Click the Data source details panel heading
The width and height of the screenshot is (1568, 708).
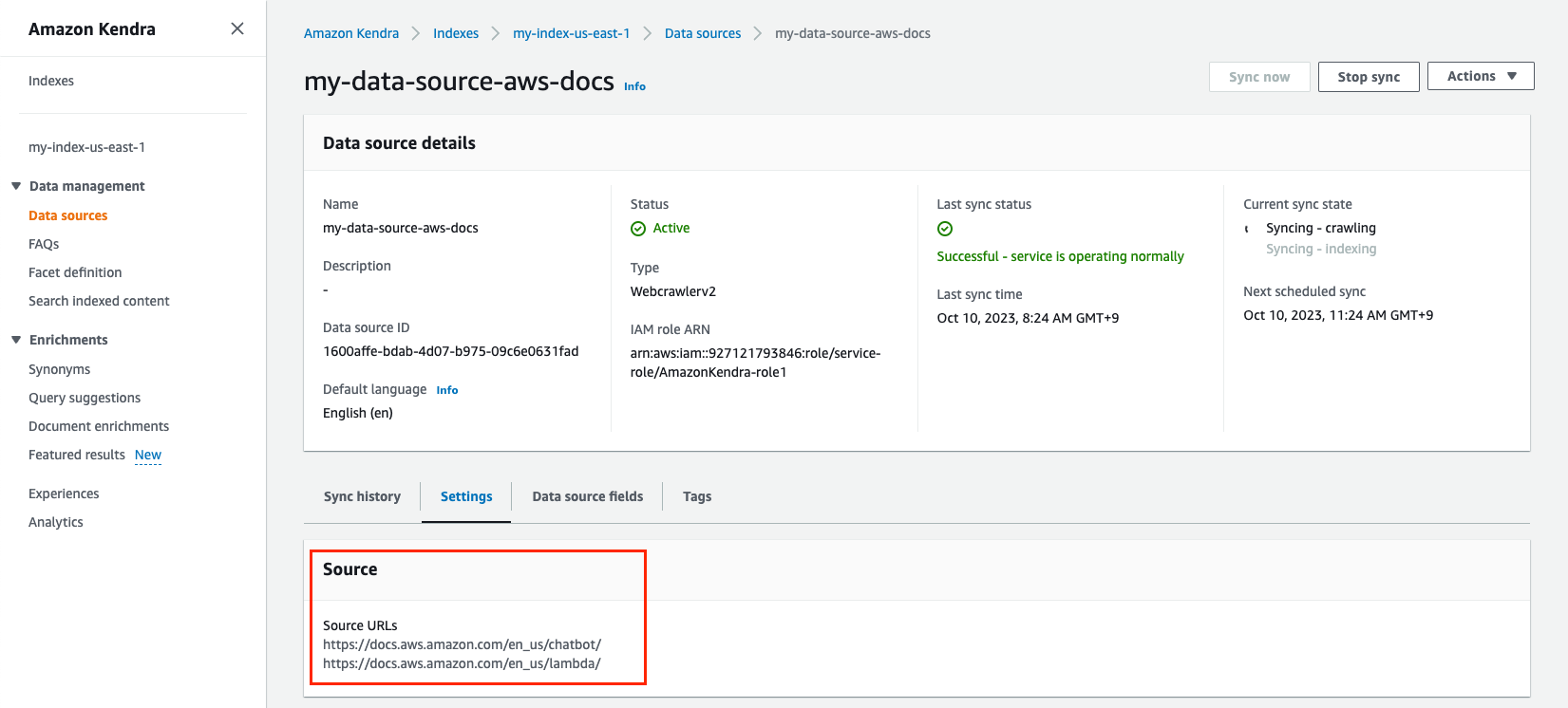[x=399, y=143]
